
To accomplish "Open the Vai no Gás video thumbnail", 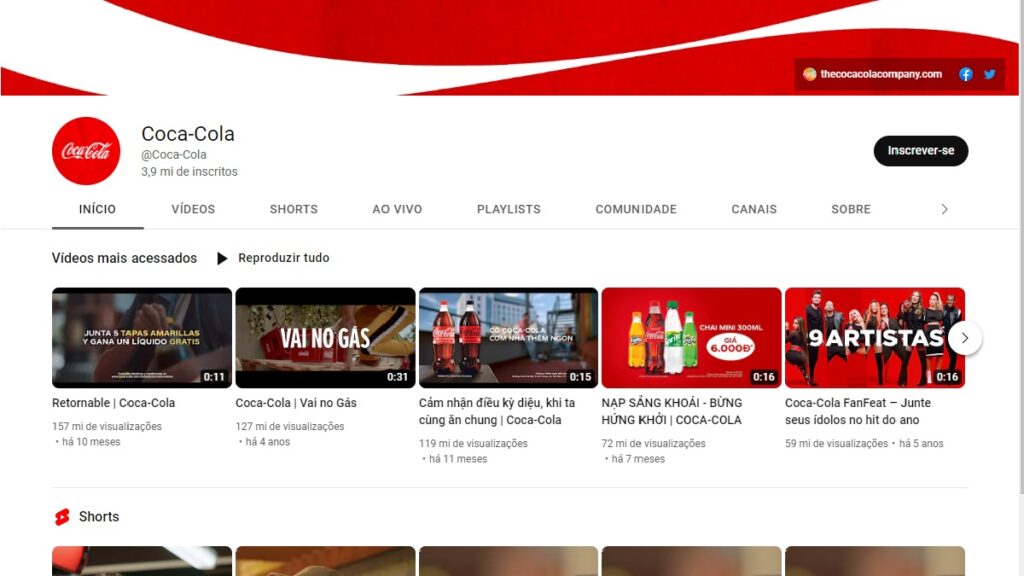I will pos(325,338).
